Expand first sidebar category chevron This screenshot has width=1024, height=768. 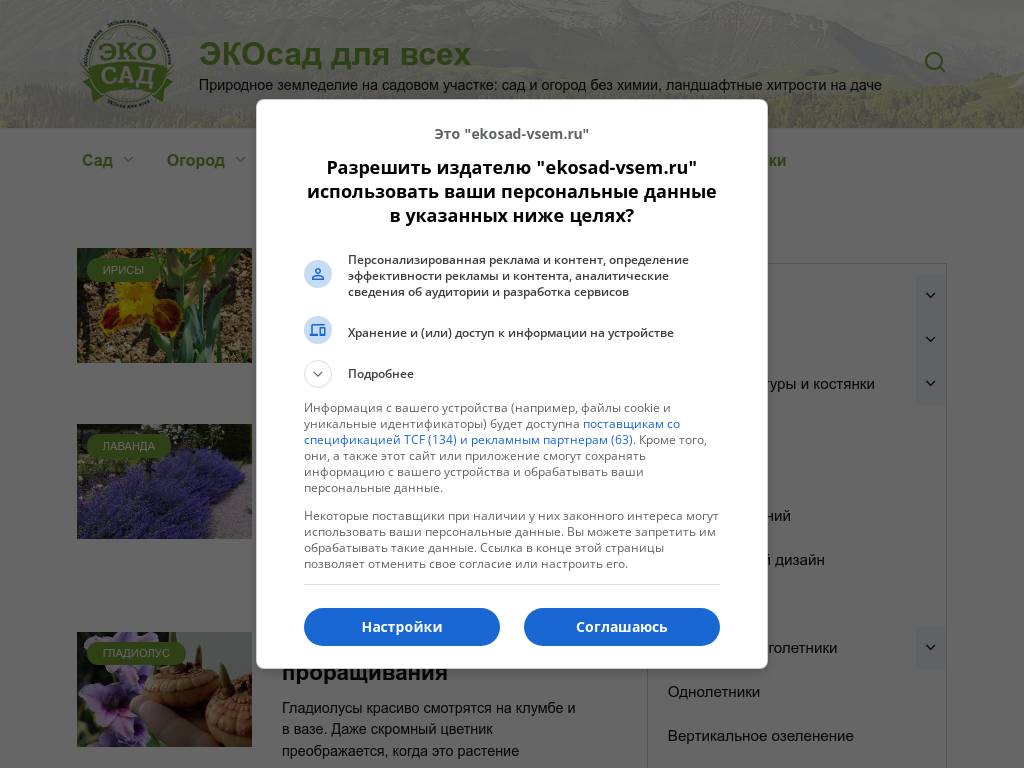[931, 295]
